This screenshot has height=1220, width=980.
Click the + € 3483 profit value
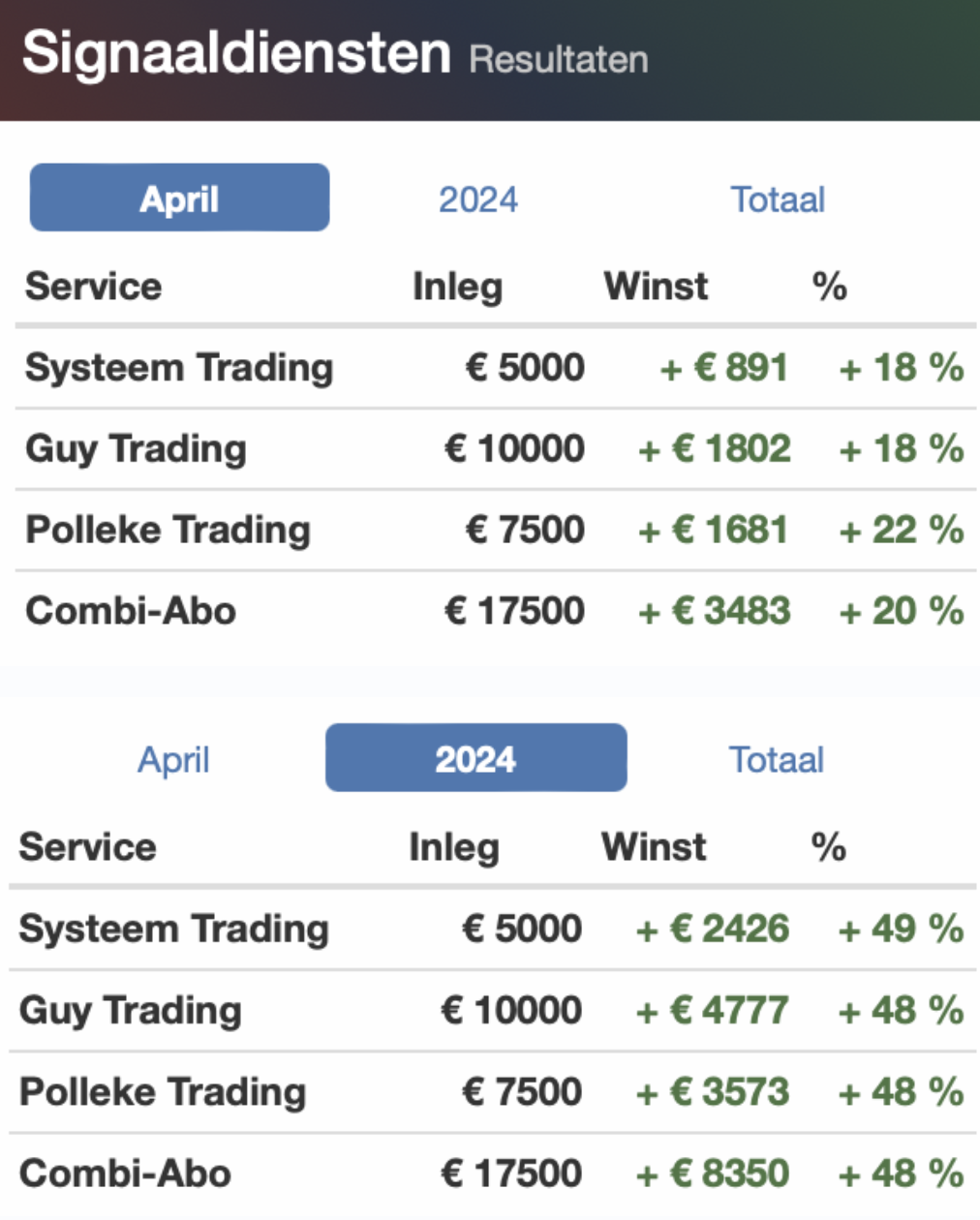(x=715, y=611)
